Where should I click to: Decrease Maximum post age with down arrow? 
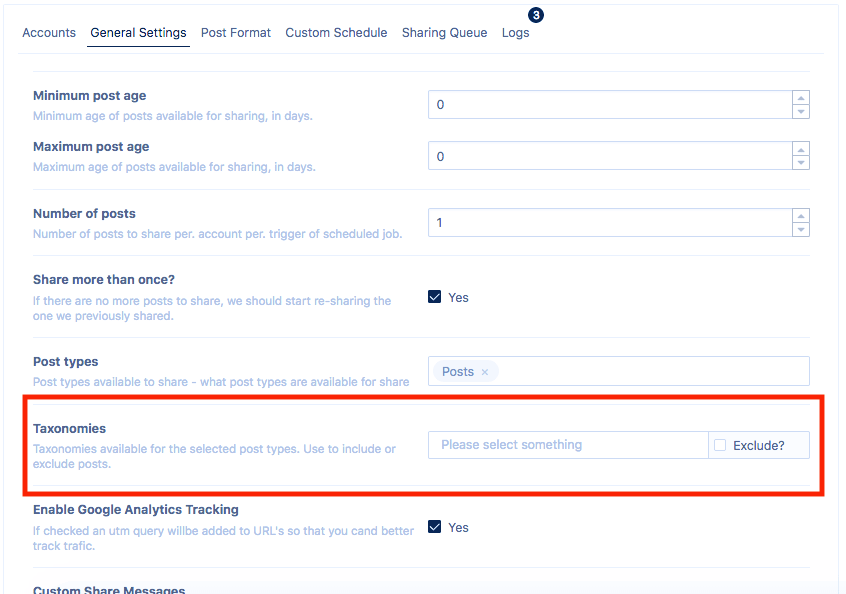pyautogui.click(x=800, y=163)
